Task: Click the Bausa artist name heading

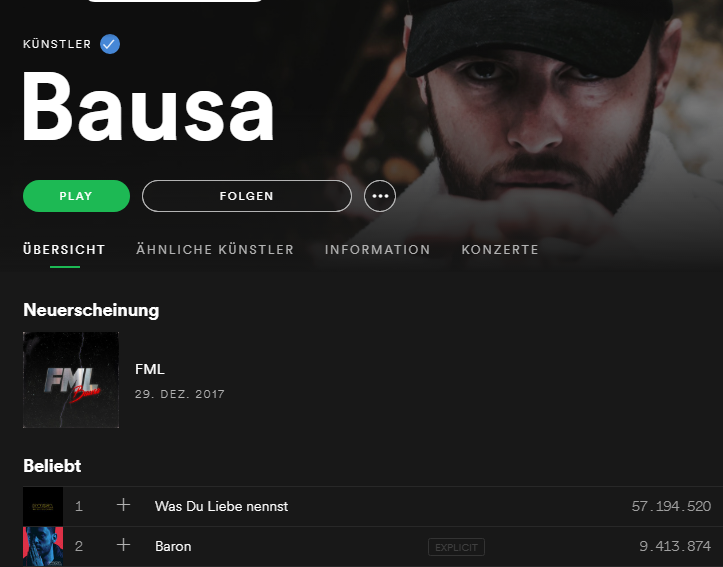Action: point(148,107)
